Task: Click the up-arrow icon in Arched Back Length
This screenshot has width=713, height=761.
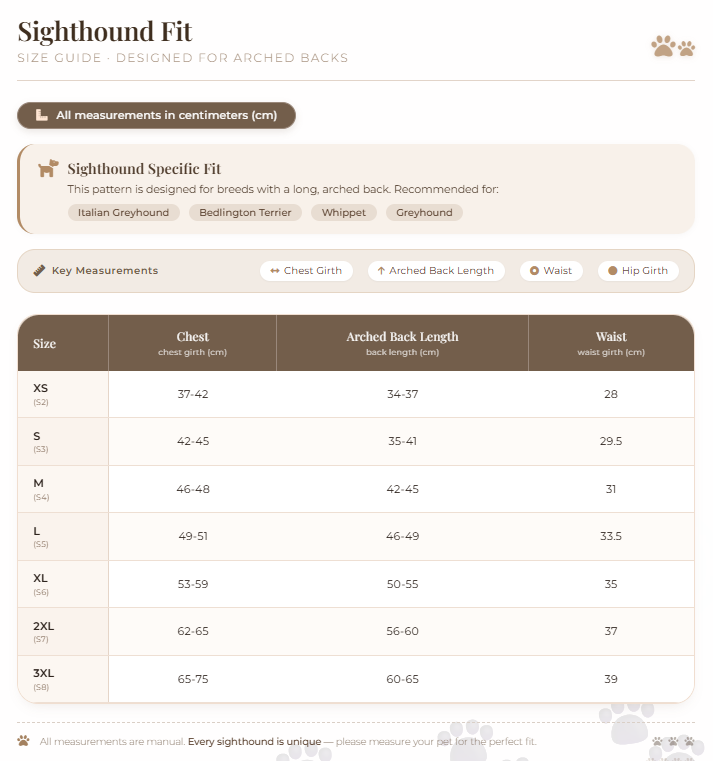Action: (x=381, y=271)
